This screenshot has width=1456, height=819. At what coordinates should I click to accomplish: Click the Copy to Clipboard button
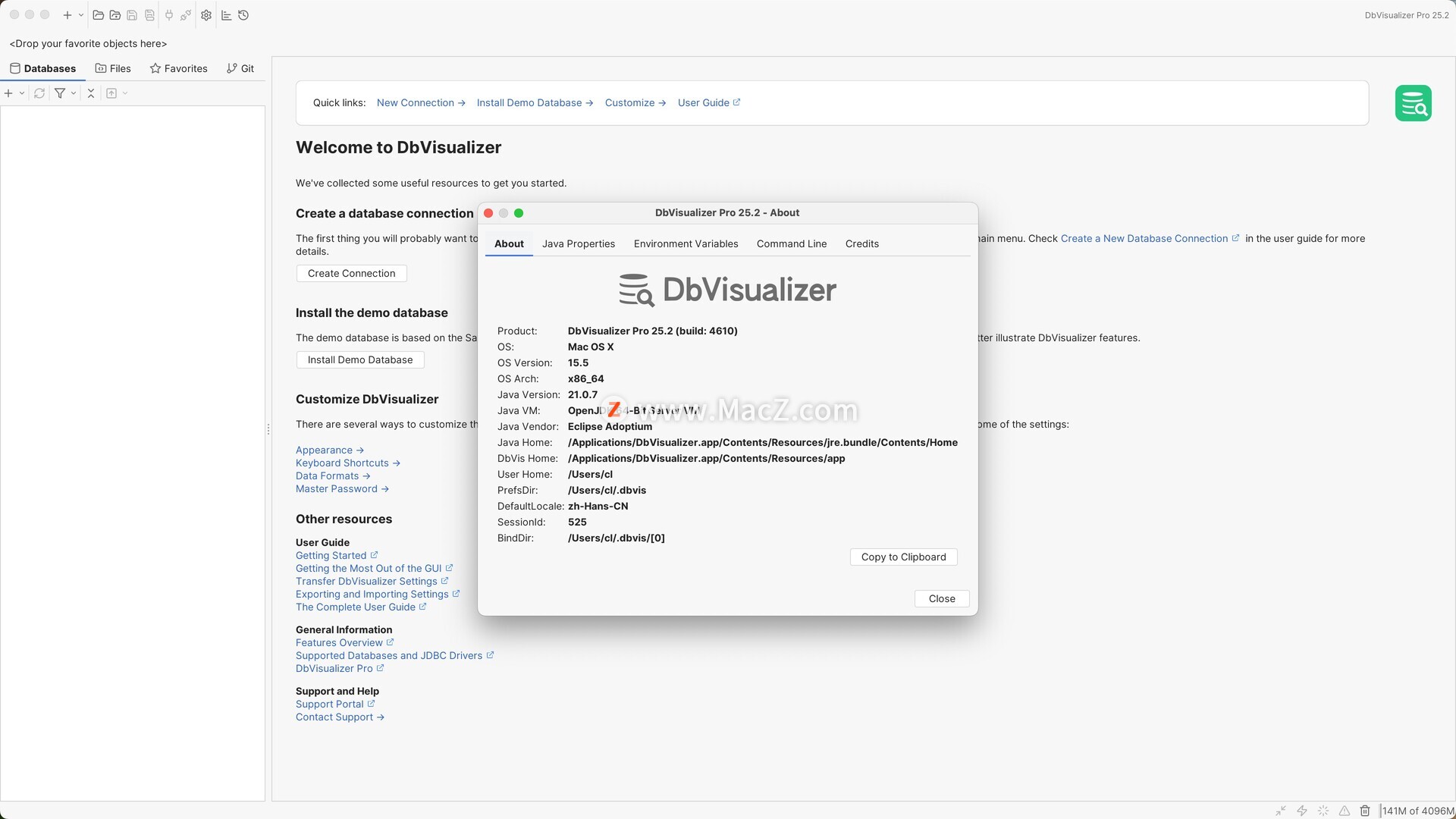coord(903,557)
